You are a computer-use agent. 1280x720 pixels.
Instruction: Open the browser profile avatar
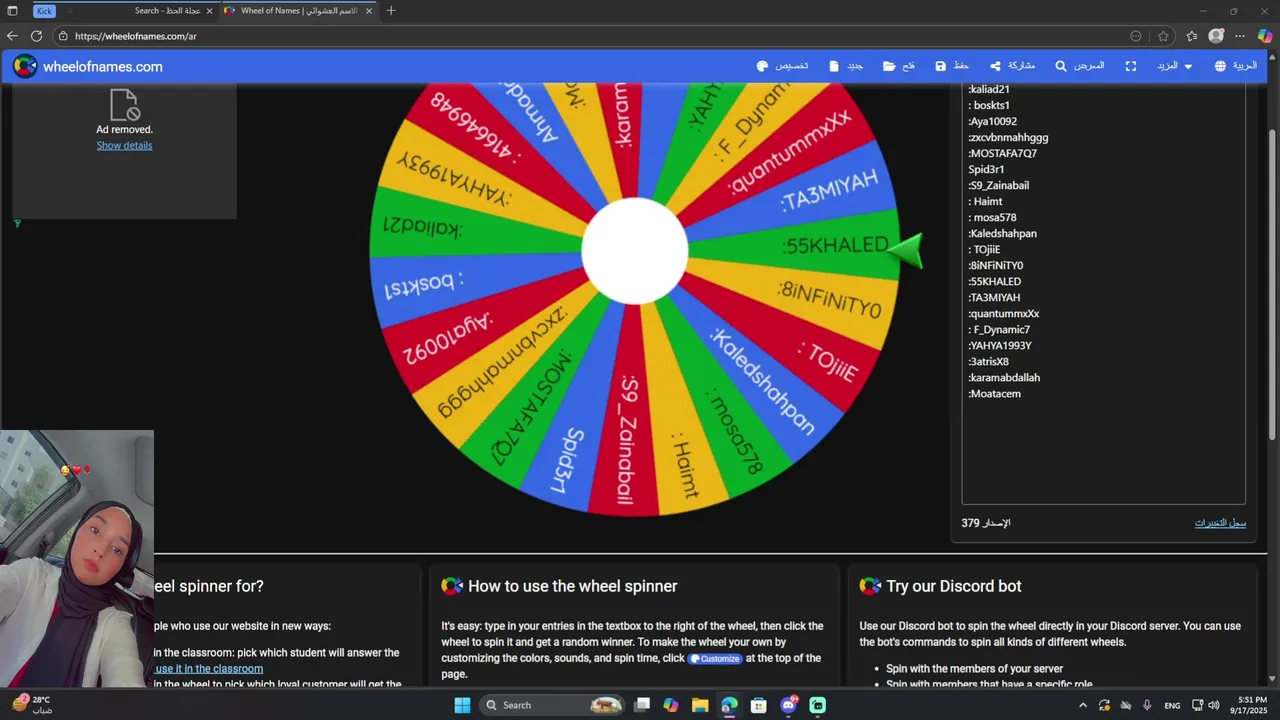[x=1216, y=36]
